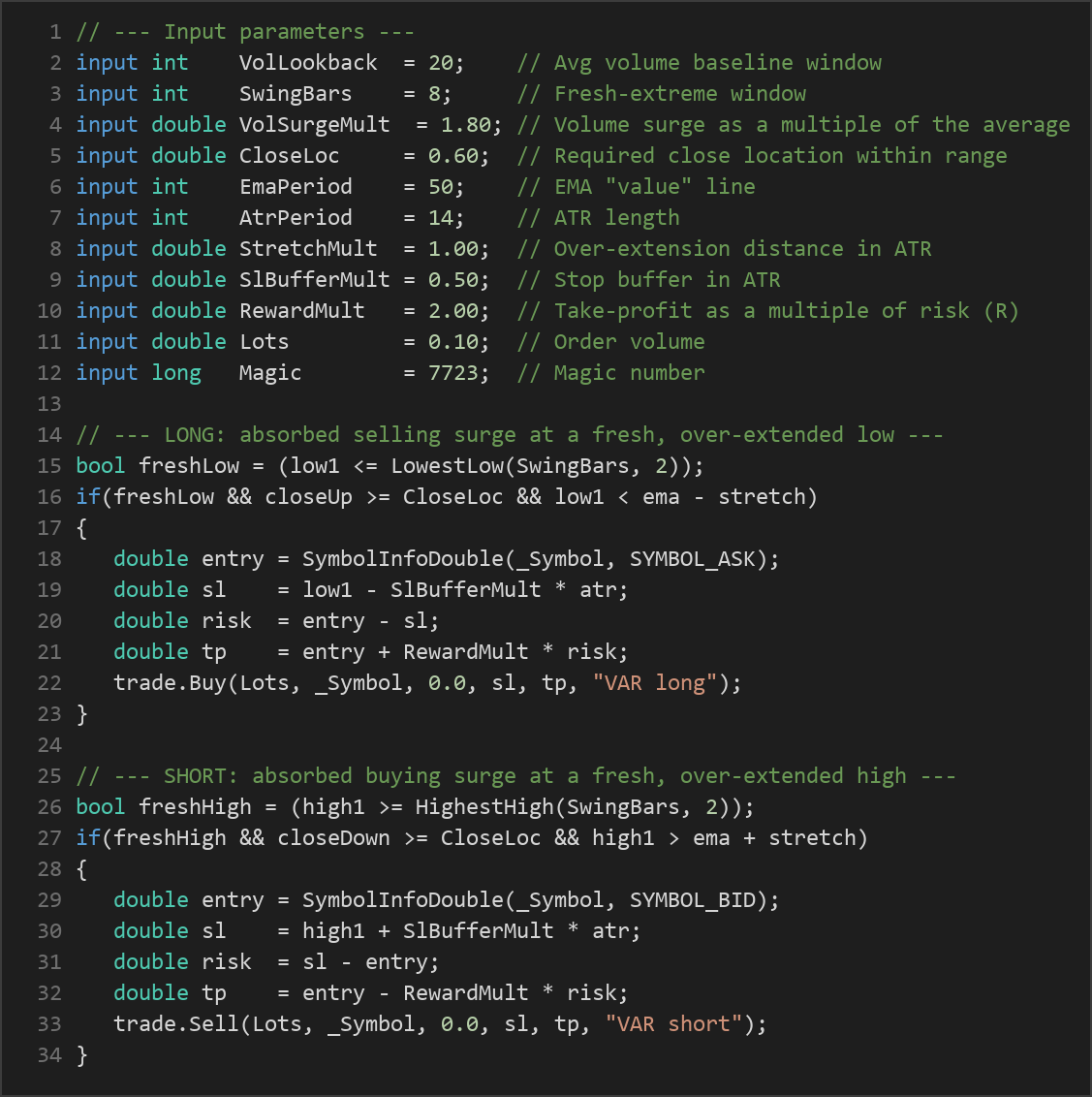Click line number 1 in the gutter
This screenshot has width=1092, height=1097.
click(x=55, y=32)
